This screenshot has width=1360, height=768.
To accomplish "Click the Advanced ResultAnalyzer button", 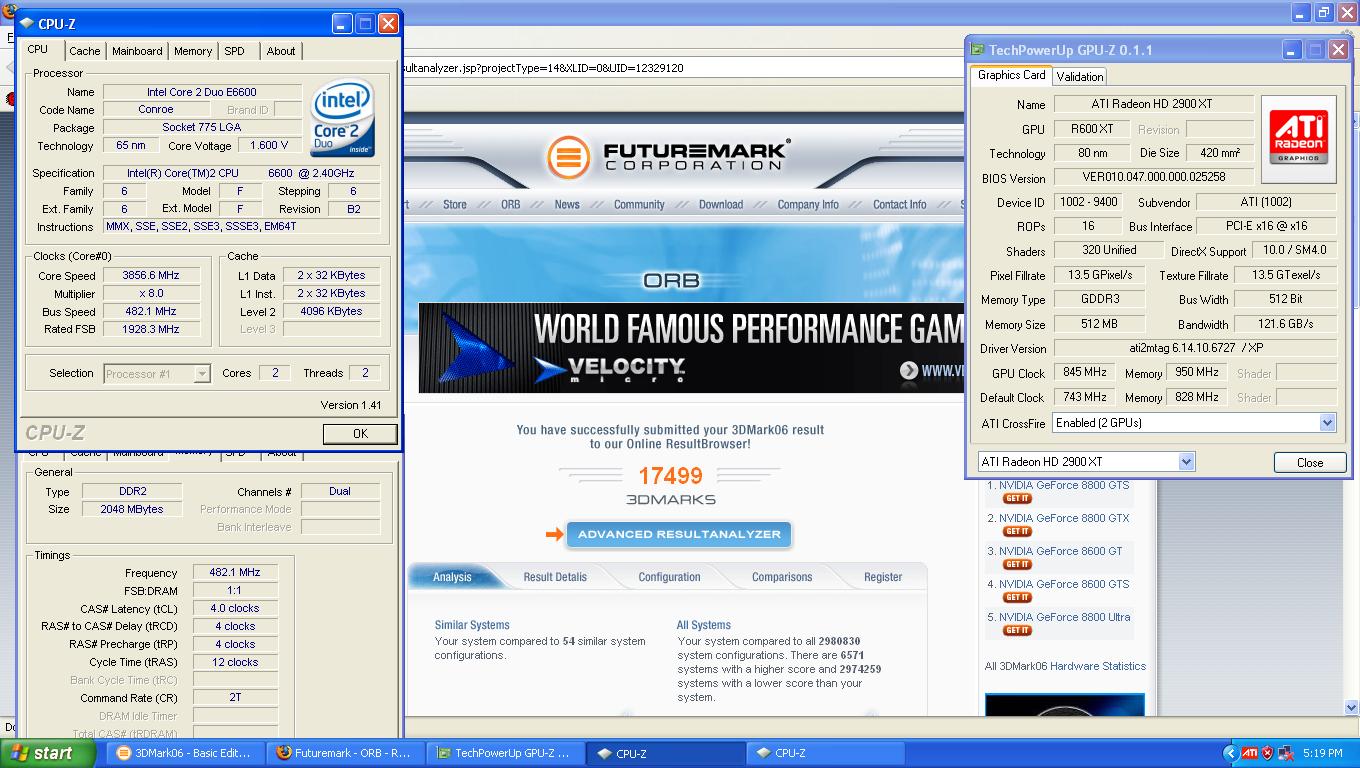I will [x=679, y=535].
